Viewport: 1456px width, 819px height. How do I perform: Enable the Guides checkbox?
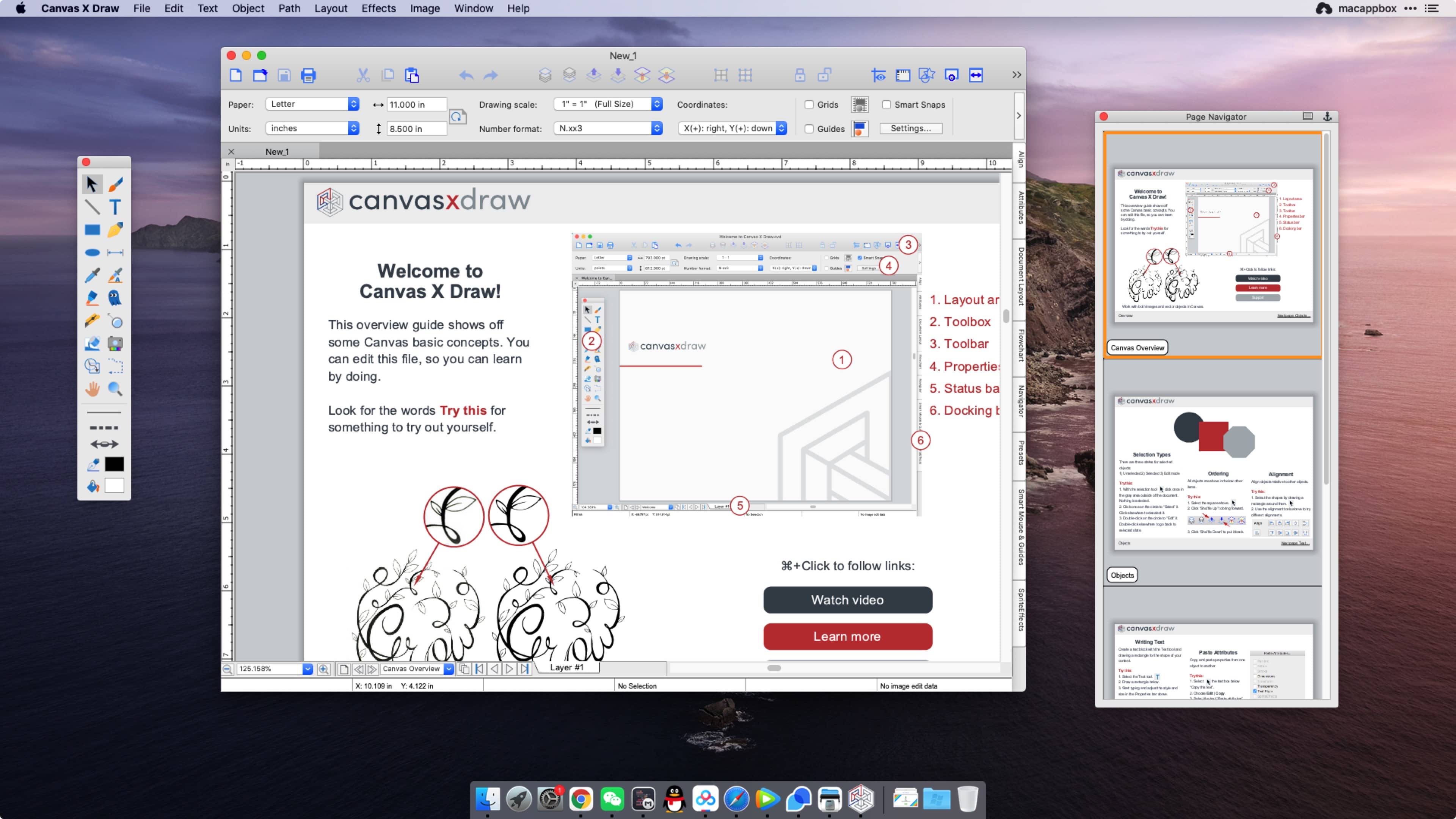[809, 129]
